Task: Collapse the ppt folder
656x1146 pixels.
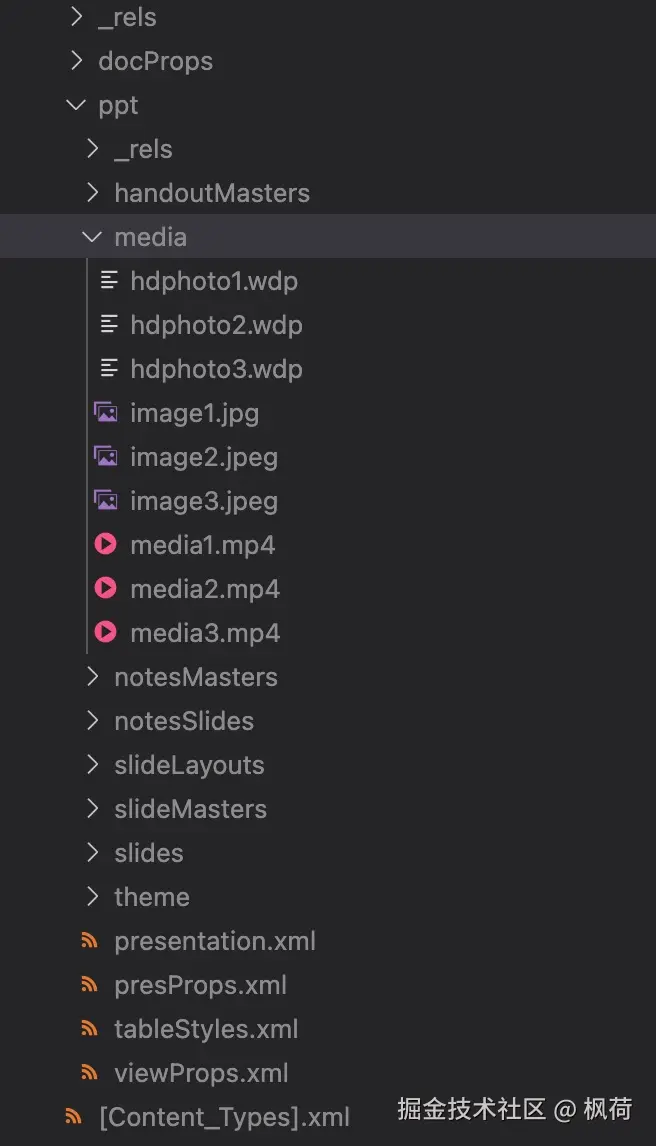Action: [76, 105]
